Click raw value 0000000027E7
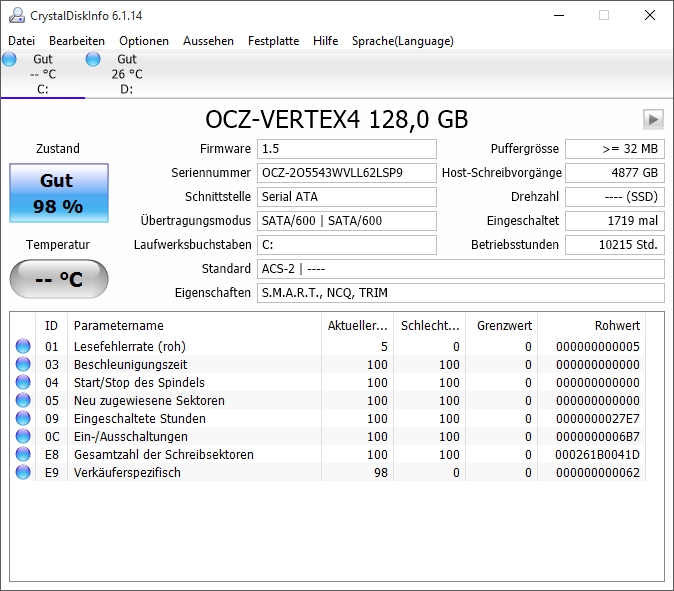The height and width of the screenshot is (591, 674). click(597, 419)
